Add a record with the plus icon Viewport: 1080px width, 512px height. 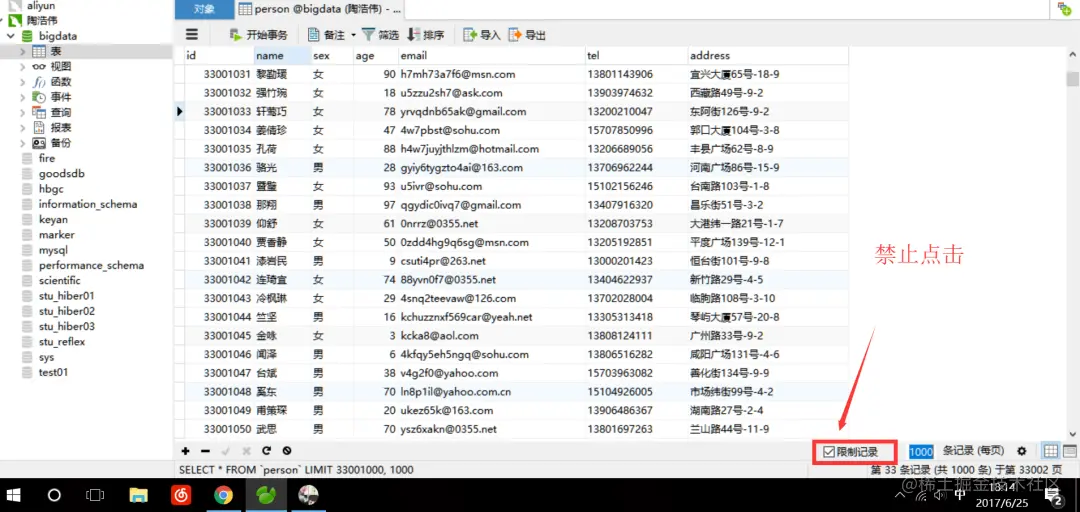tap(185, 451)
